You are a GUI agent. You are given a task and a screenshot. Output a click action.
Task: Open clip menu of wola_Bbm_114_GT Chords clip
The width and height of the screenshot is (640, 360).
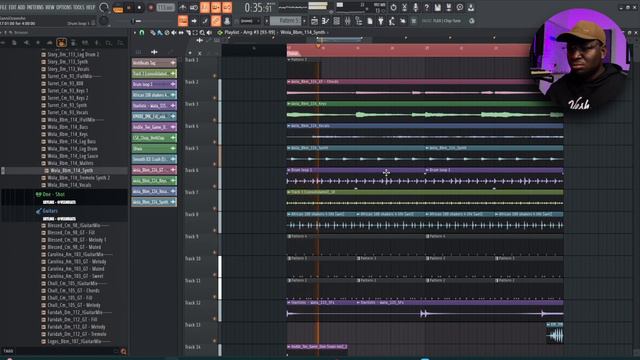(x=289, y=82)
